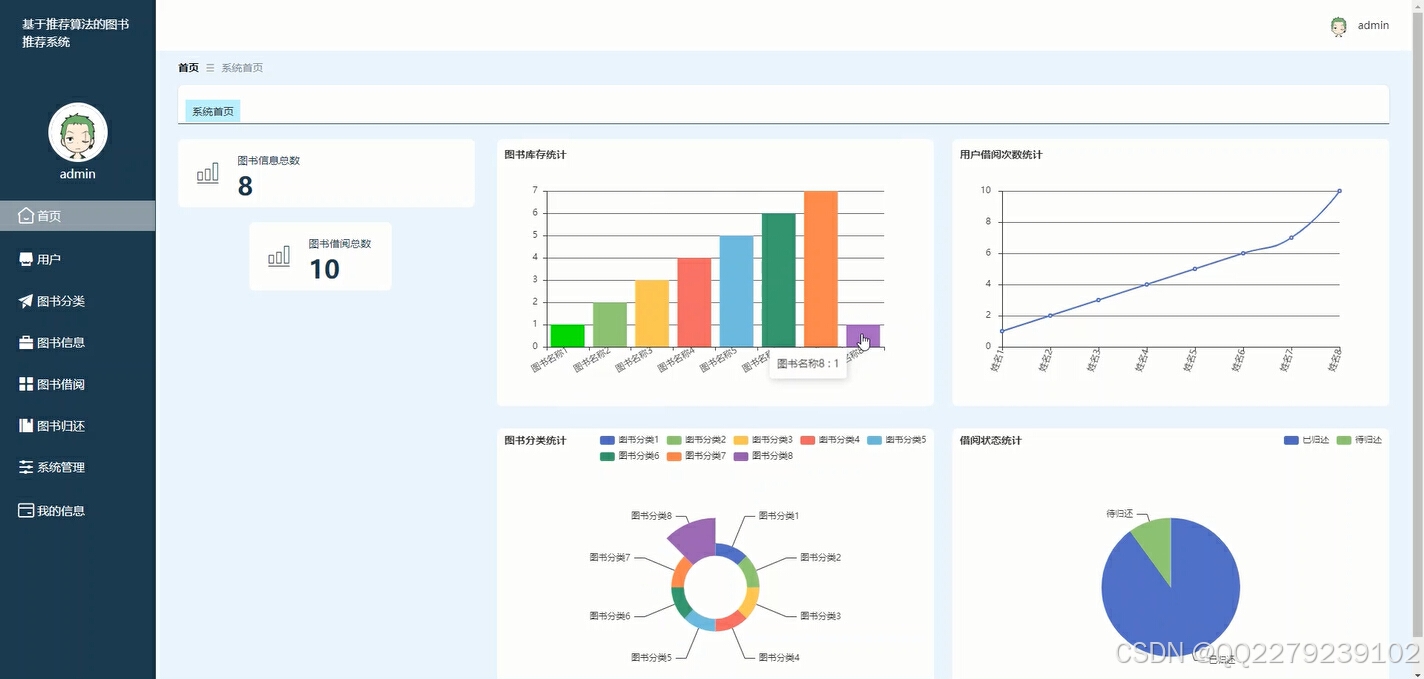Viewport: 1424px width, 679px height.
Task: Select the home icon beside 首页
Action: pos(26,215)
